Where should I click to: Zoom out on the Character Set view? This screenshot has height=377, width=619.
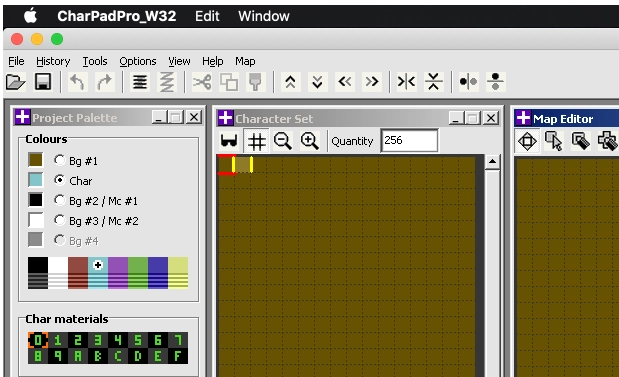(283, 141)
